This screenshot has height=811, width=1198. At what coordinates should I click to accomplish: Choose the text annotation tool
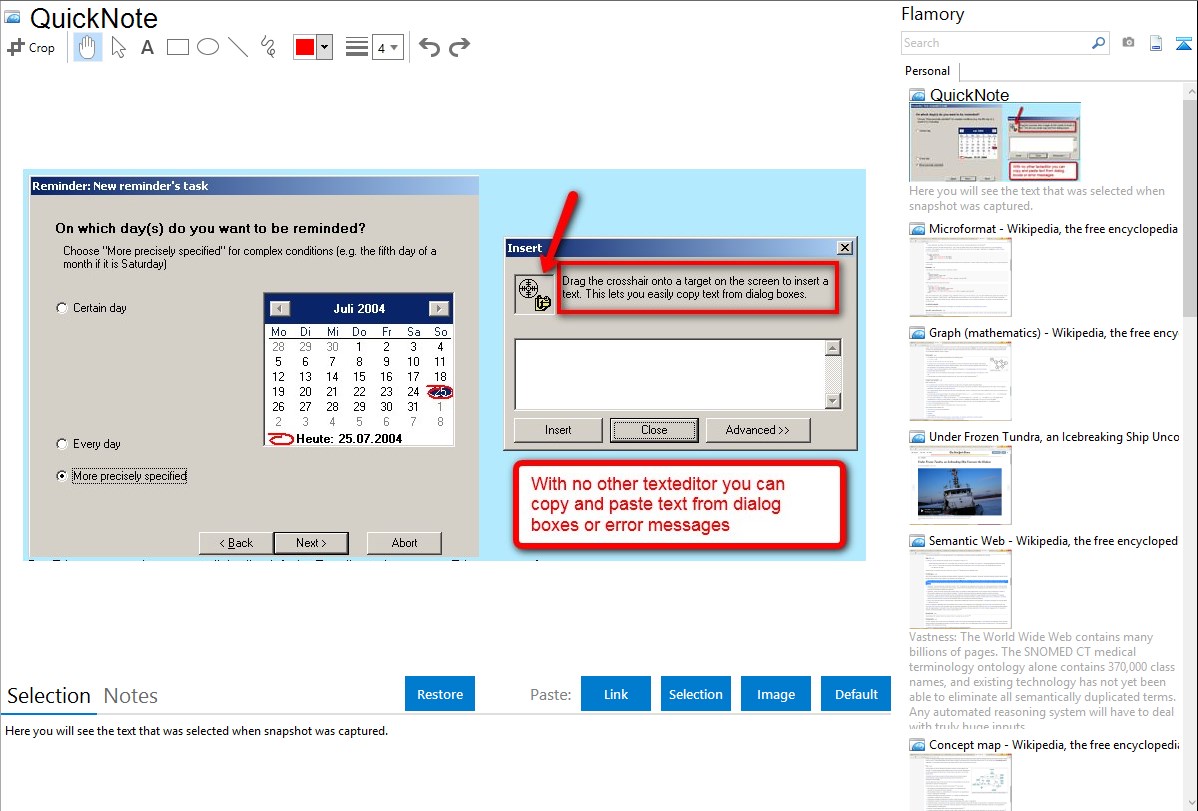pyautogui.click(x=147, y=47)
